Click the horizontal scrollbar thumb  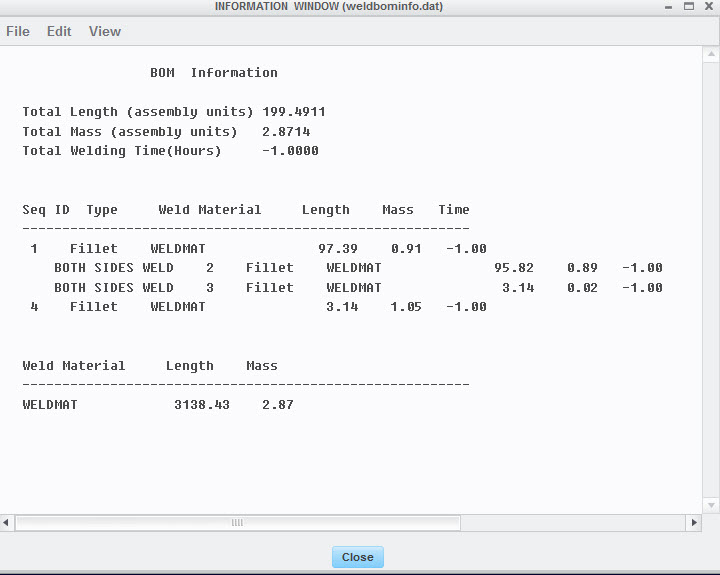pos(237,523)
